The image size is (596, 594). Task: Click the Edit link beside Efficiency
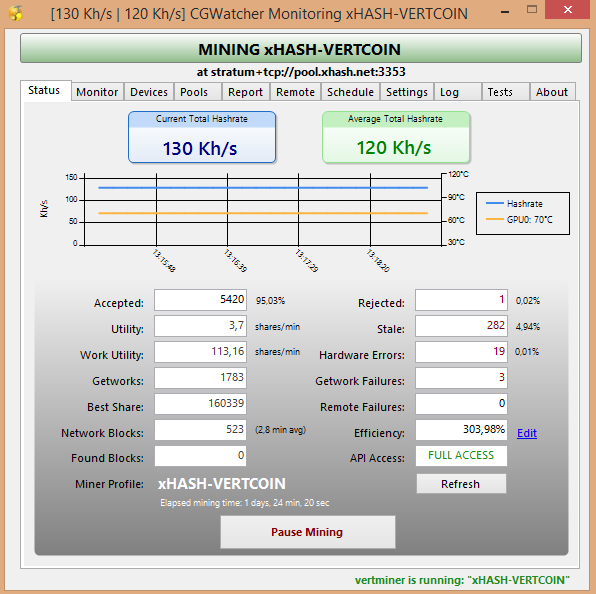pyautogui.click(x=527, y=433)
